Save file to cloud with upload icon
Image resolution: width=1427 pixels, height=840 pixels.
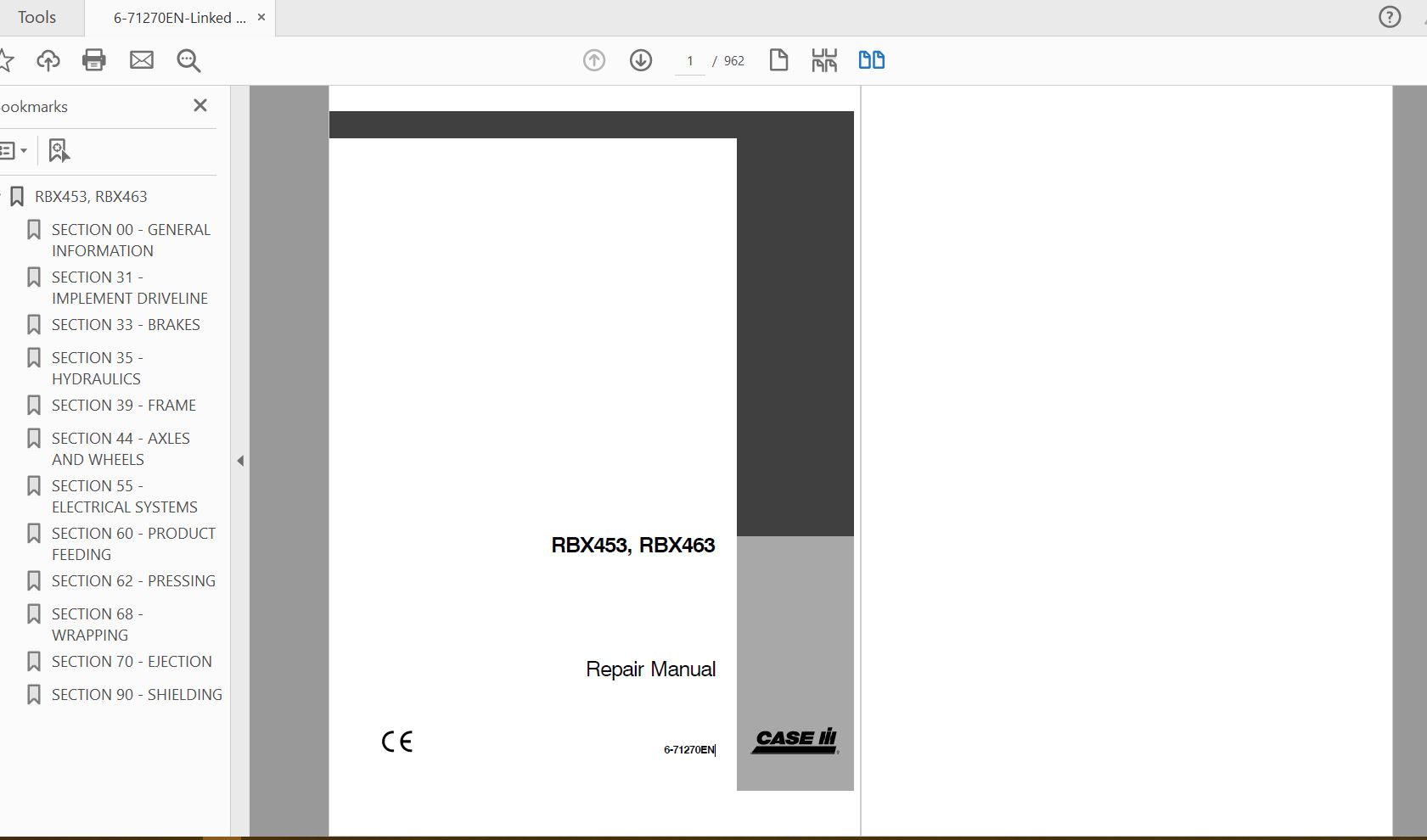point(48,60)
